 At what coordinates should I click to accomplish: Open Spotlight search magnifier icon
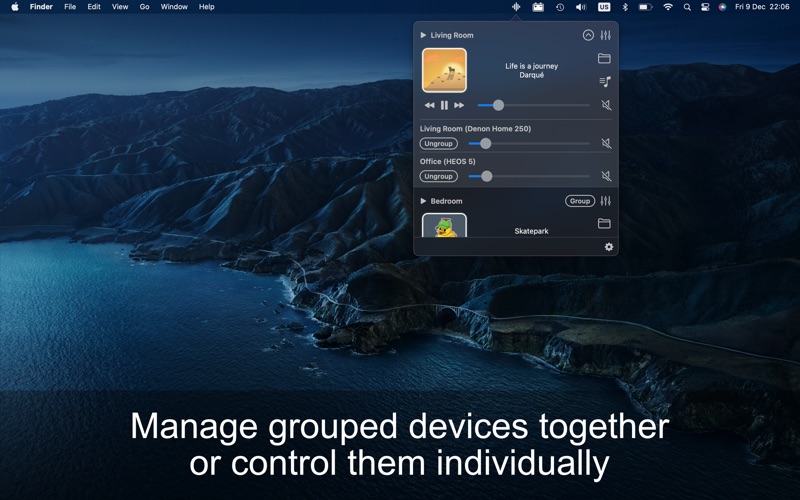(x=687, y=7)
